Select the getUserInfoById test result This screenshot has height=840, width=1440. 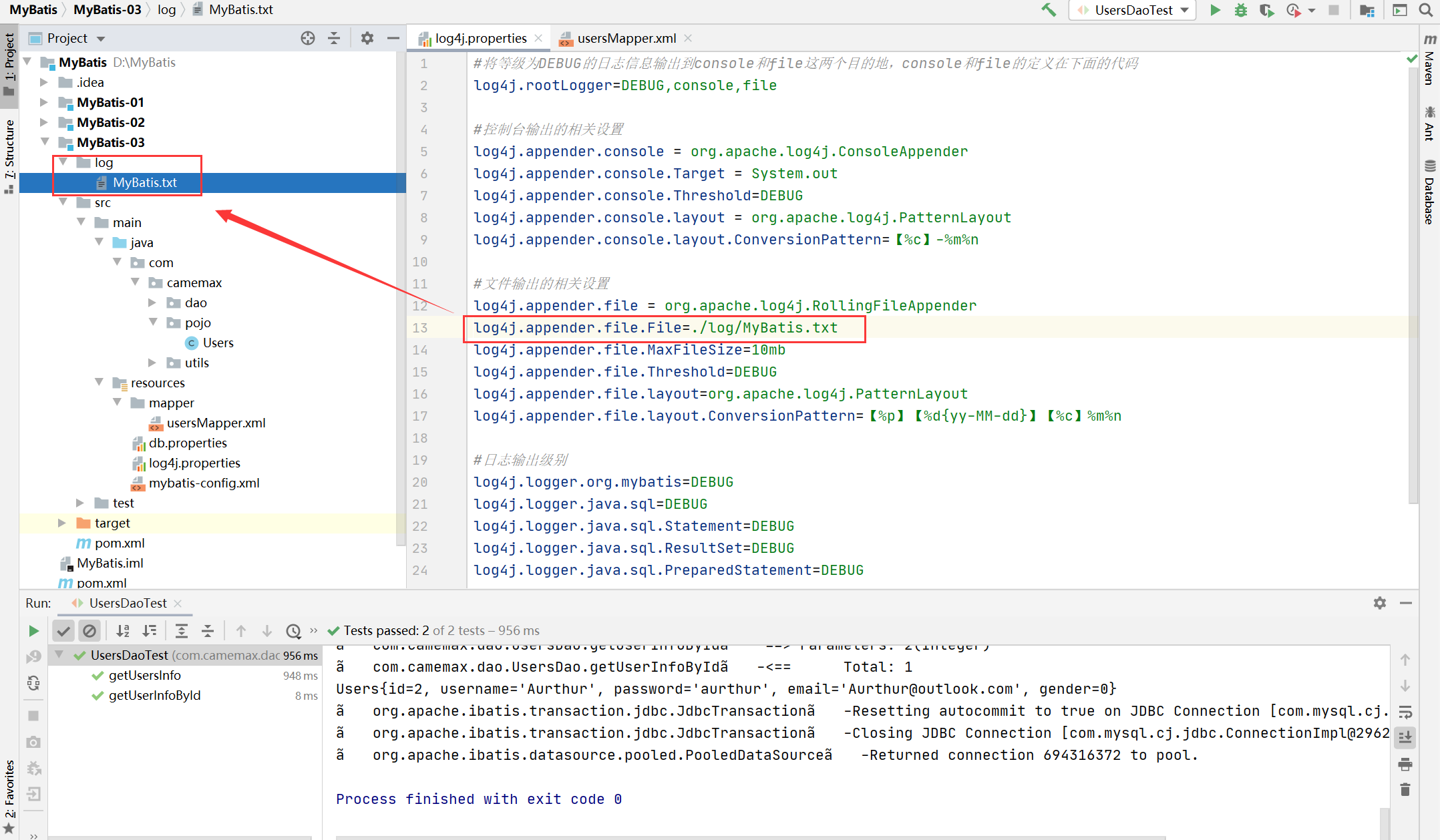click(x=154, y=695)
